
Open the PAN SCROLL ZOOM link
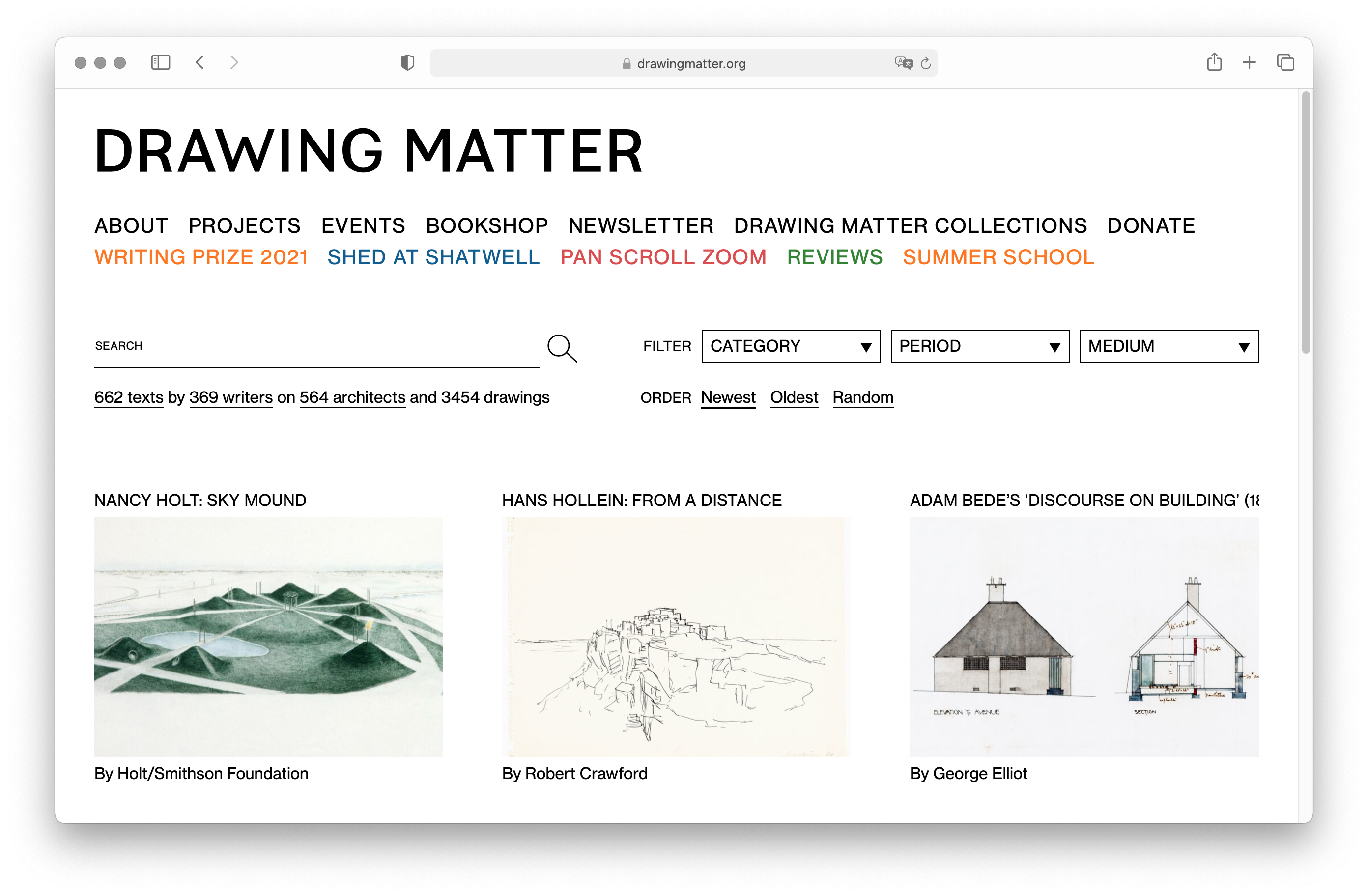click(x=663, y=257)
